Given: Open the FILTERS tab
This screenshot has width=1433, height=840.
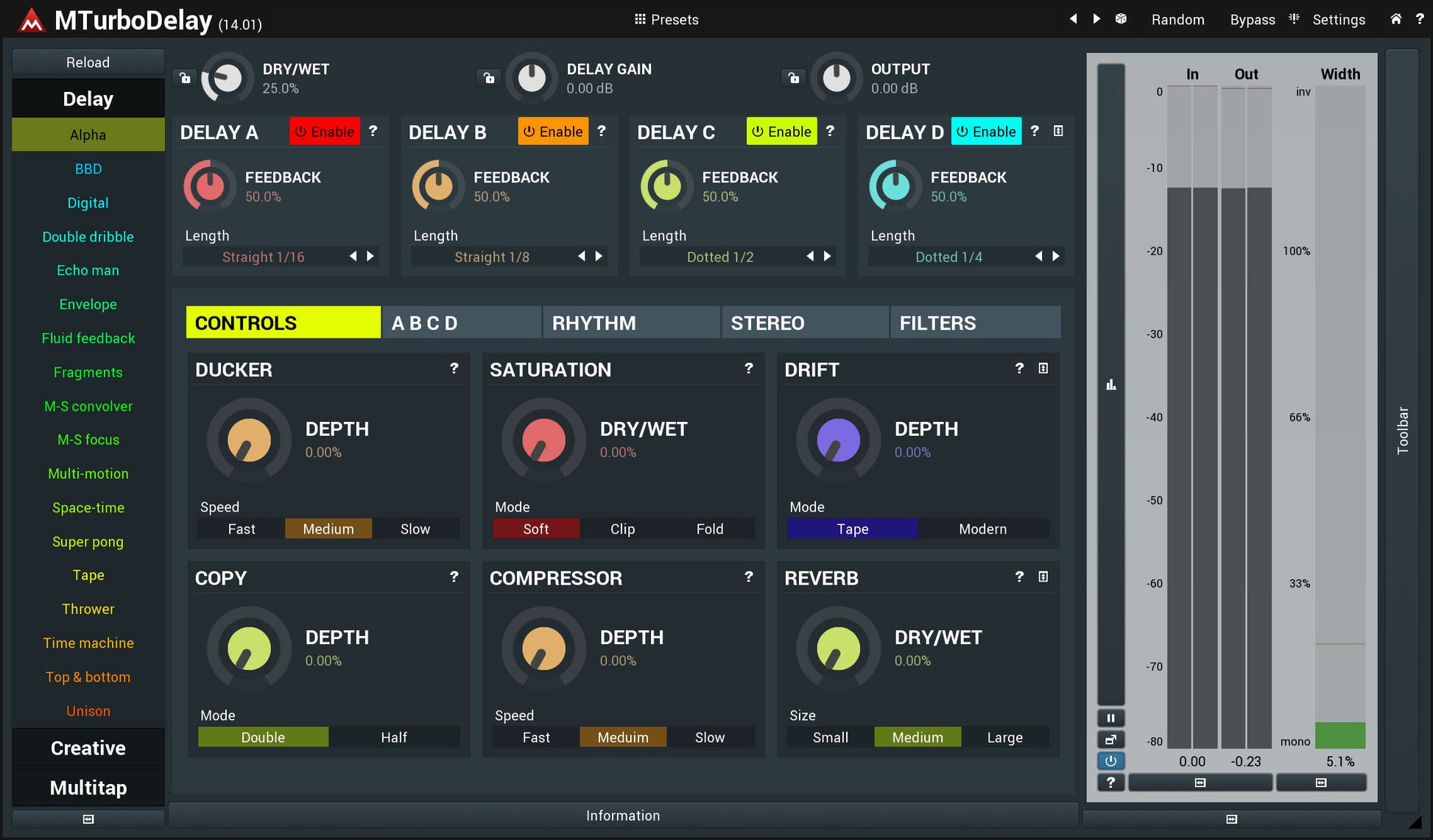Looking at the screenshot, I should pyautogui.click(x=937, y=322).
